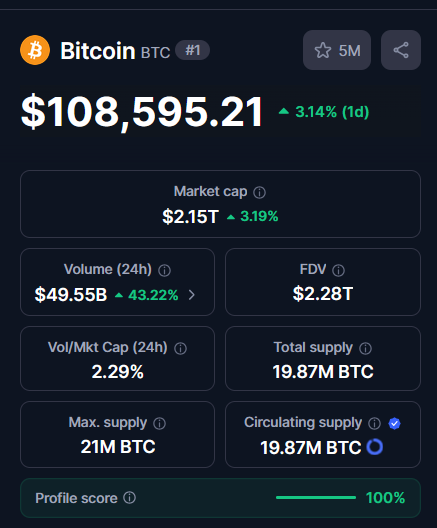Click info icon beside Vol/Mkt Cap (24h)

pos(180,349)
